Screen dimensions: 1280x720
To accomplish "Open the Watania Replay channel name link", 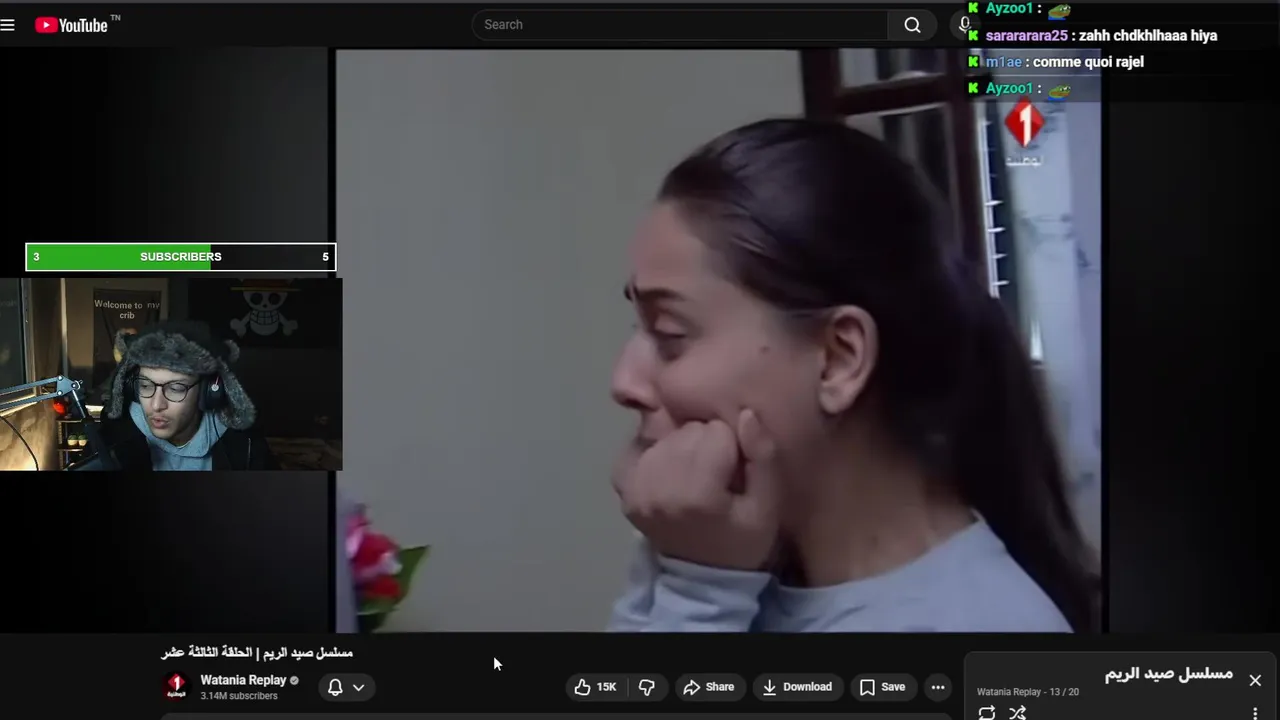I will coord(243,680).
